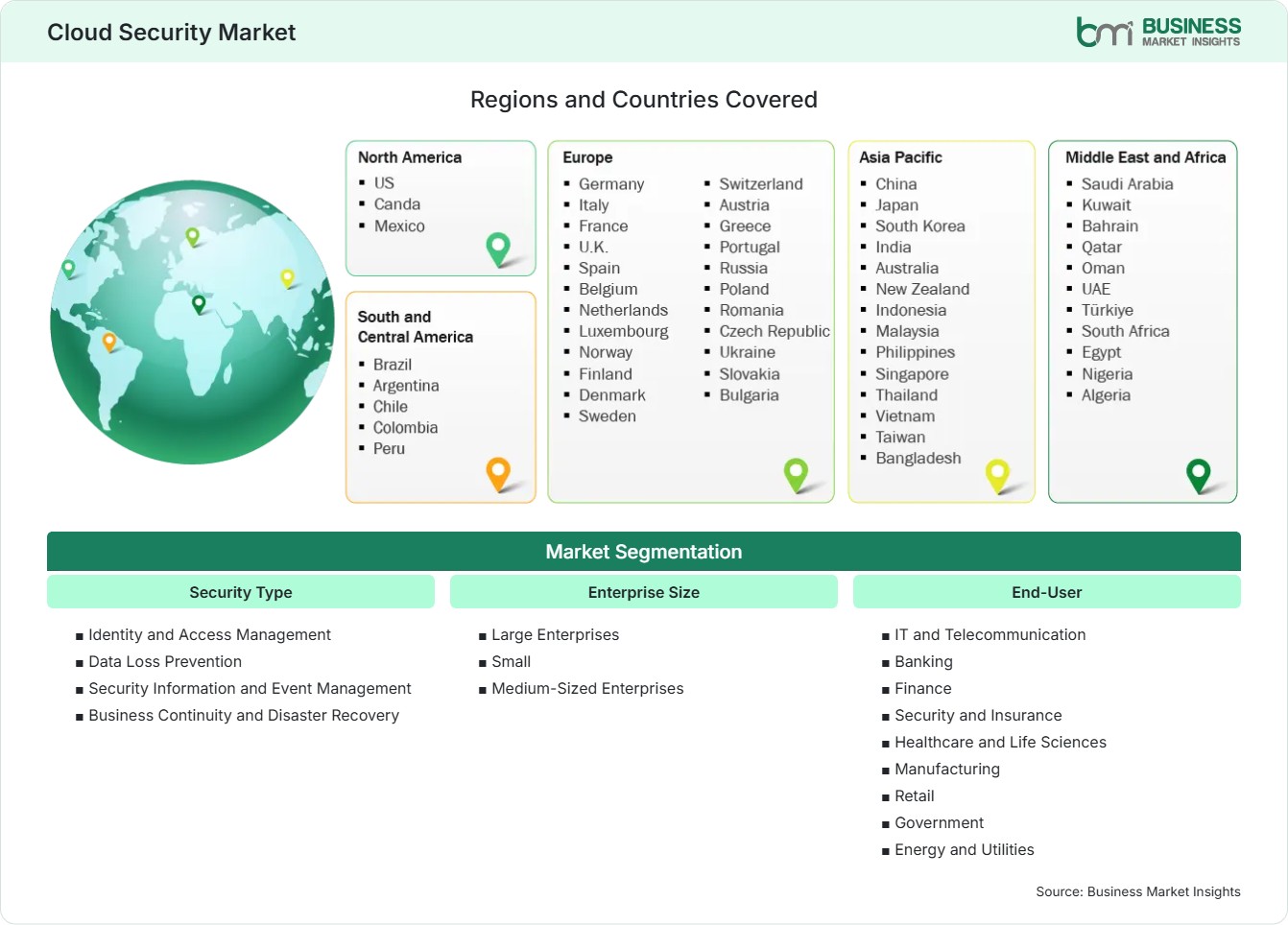
Task: Click the globe illustration
Action: [x=192, y=322]
